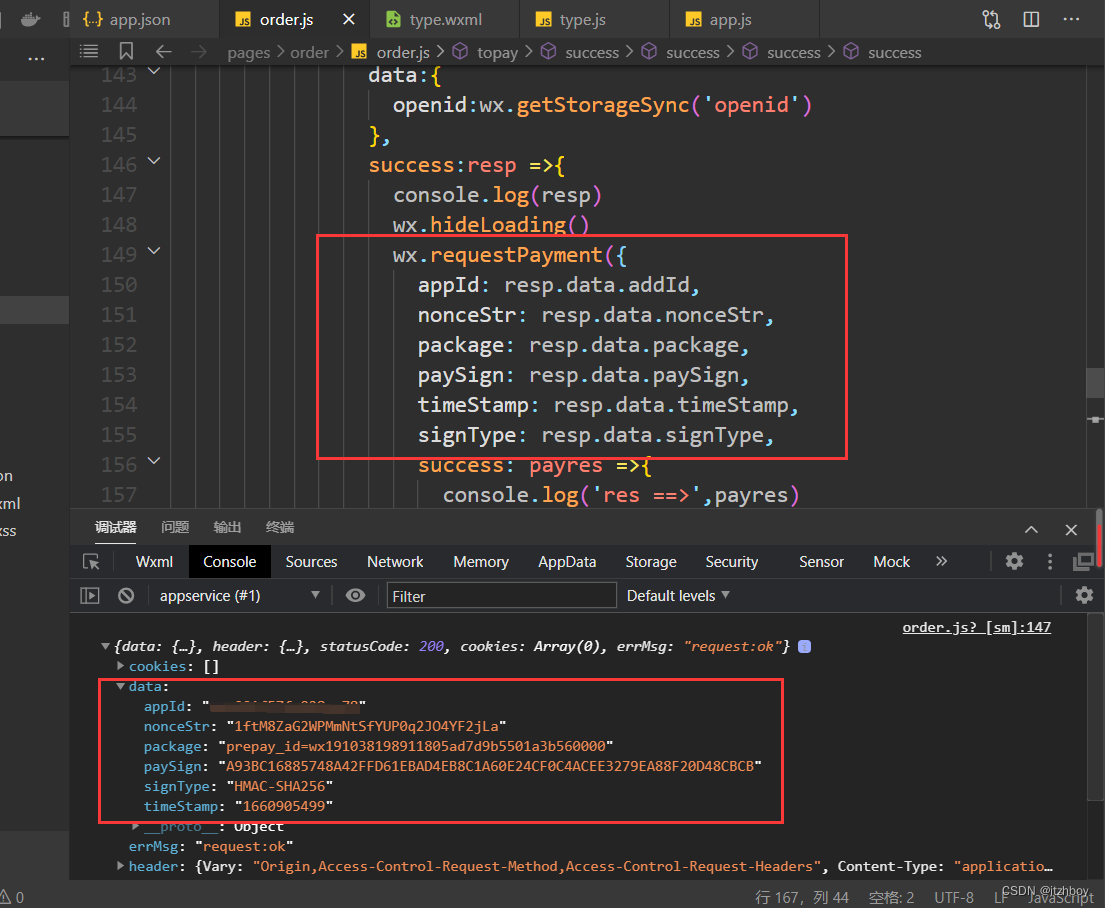
Task: Switch to the type.js tab
Action: click(x=571, y=20)
